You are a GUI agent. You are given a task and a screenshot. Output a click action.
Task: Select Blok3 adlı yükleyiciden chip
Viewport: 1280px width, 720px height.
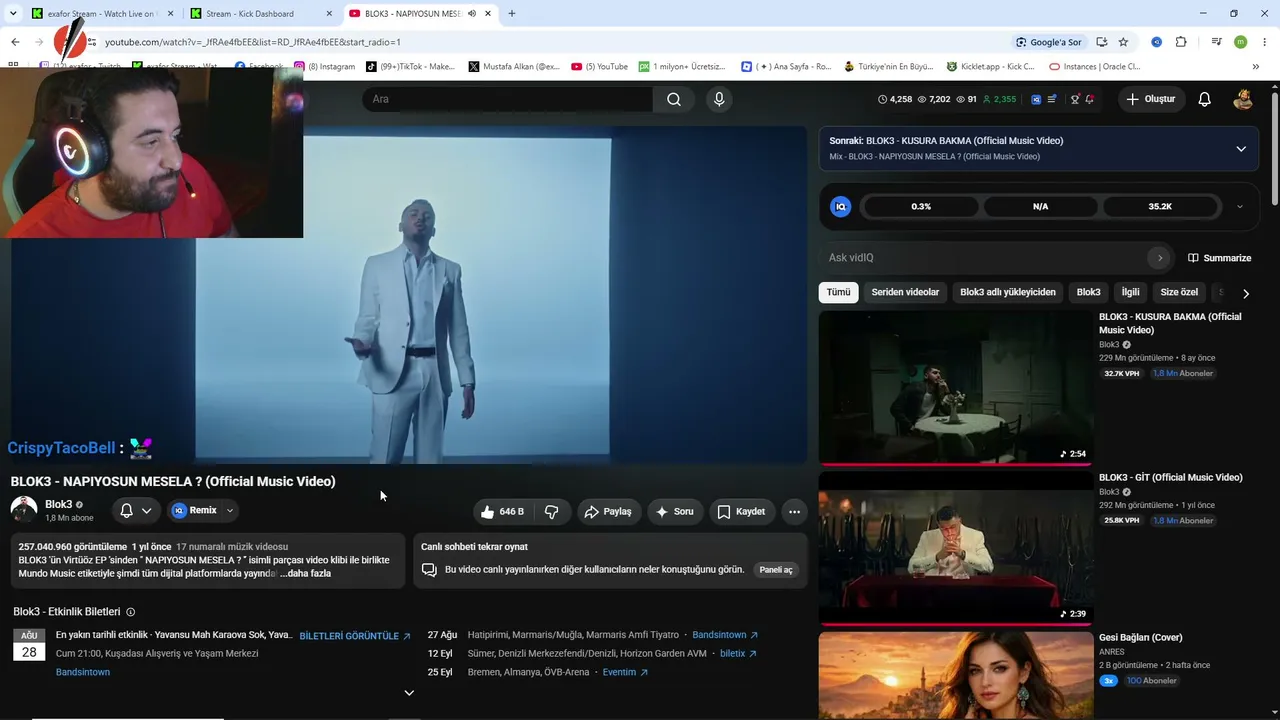[1008, 292]
